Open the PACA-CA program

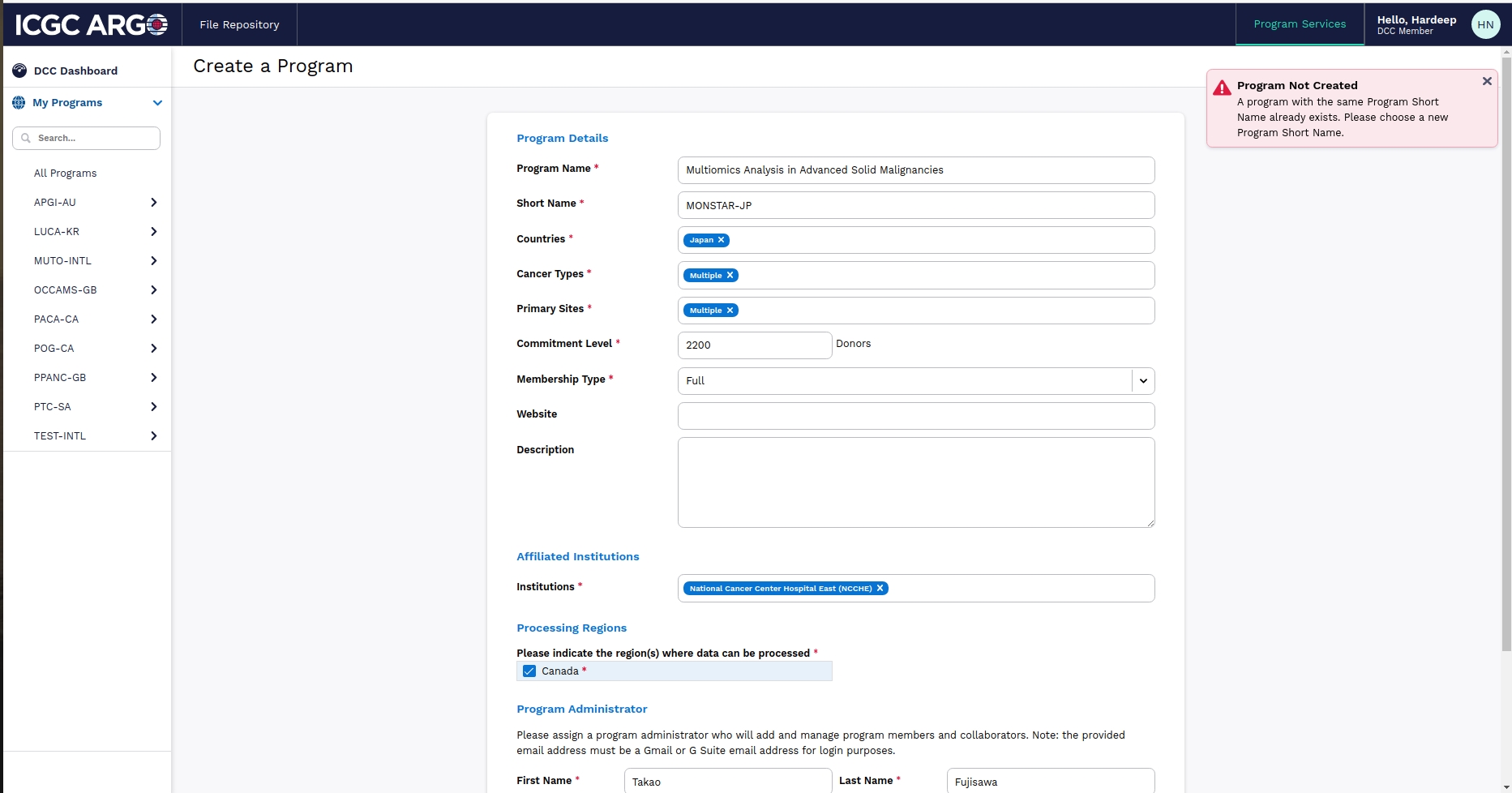pyautogui.click(x=56, y=319)
